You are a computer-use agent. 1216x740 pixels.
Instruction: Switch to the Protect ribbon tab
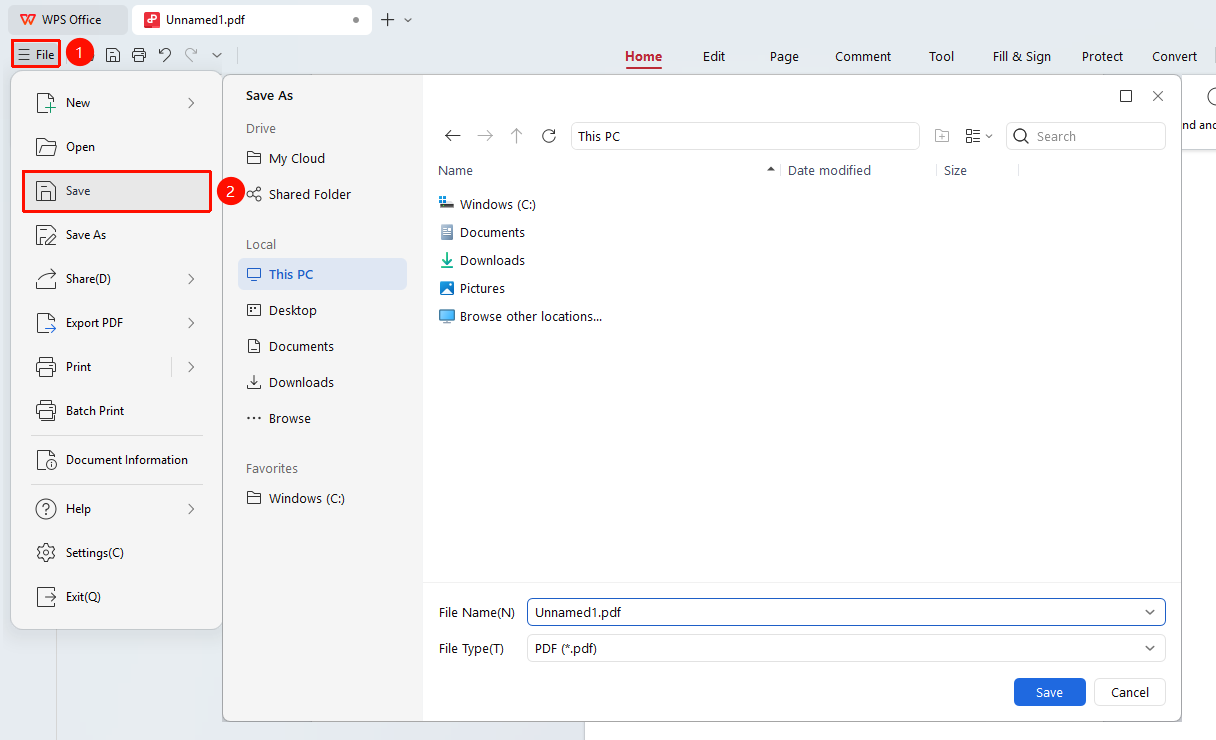click(1102, 57)
